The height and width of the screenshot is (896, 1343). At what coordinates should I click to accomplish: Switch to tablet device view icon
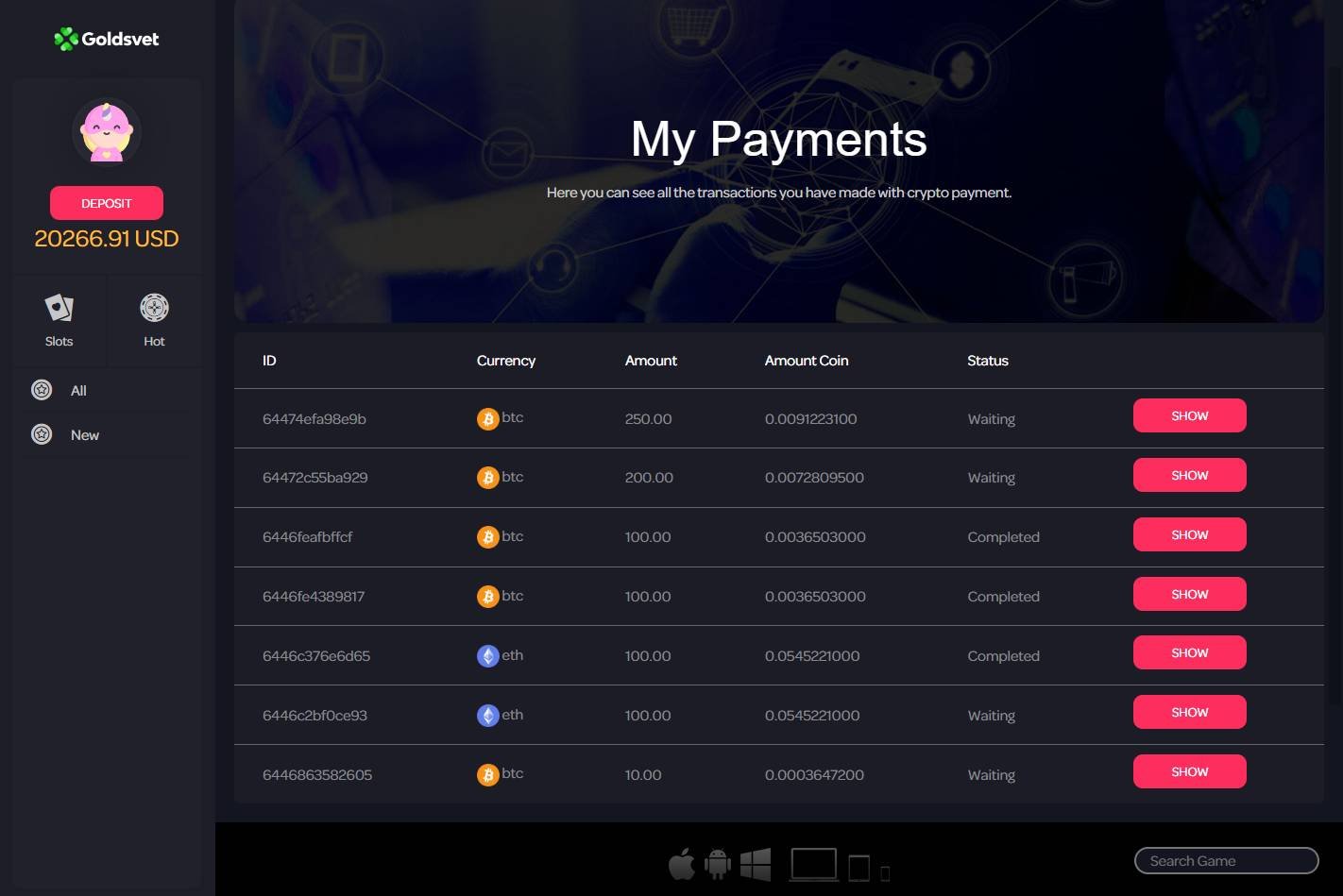pyautogui.click(x=858, y=868)
